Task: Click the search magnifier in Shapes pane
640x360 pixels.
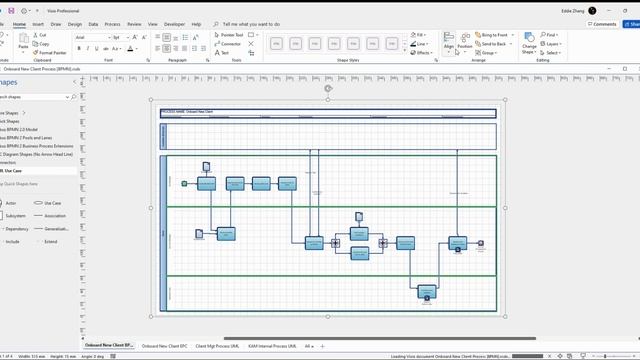Action: tap(73, 97)
